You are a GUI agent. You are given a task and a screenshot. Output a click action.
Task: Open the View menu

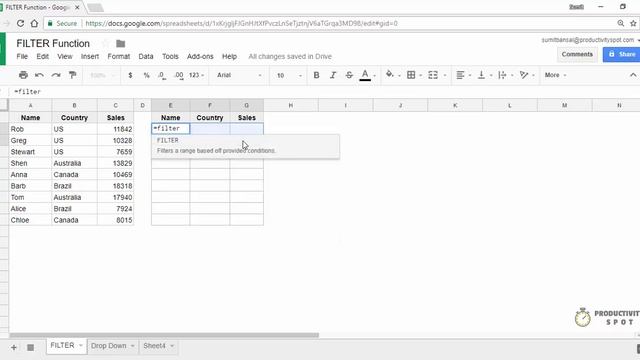point(64,56)
